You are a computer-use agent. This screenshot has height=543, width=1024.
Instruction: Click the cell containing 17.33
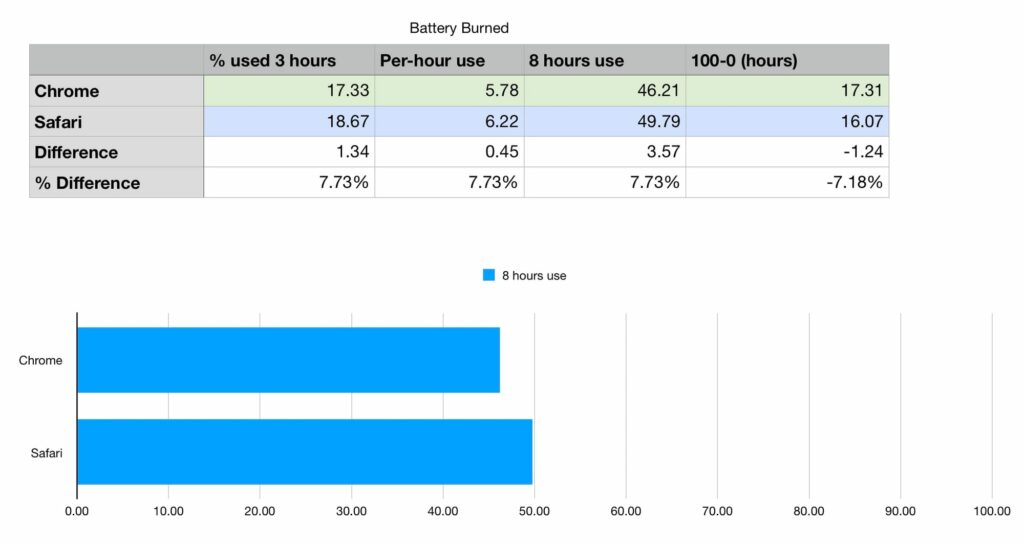click(288, 91)
